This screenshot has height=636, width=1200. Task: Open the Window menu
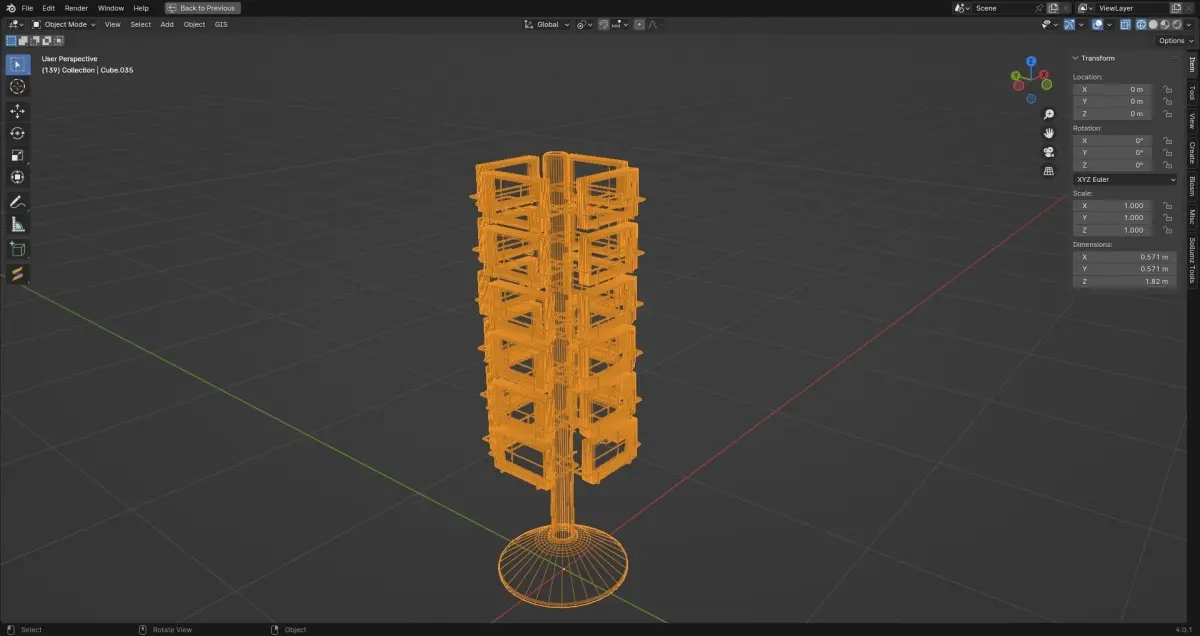(x=111, y=8)
